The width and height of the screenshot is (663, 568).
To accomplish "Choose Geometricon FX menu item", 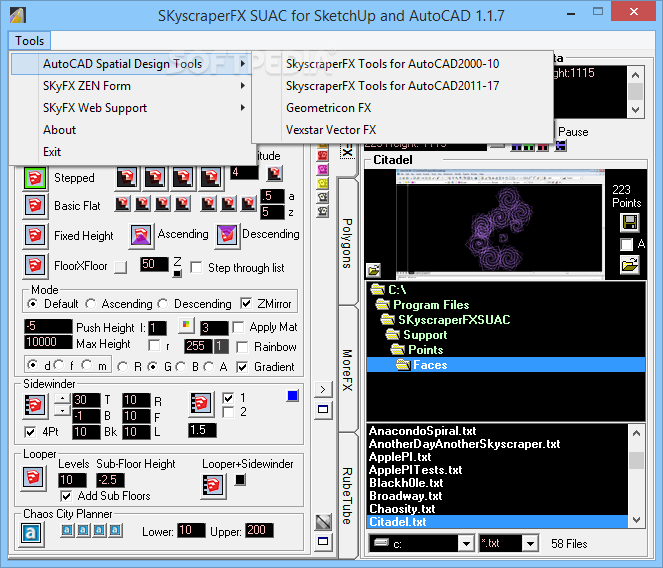I will (x=329, y=108).
